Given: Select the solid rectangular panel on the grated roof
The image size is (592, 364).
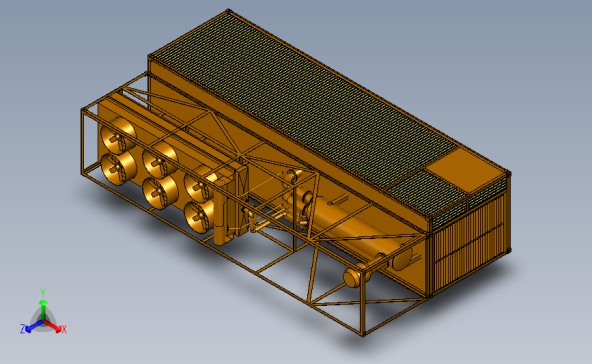Looking at the screenshot, I should point(466,169).
